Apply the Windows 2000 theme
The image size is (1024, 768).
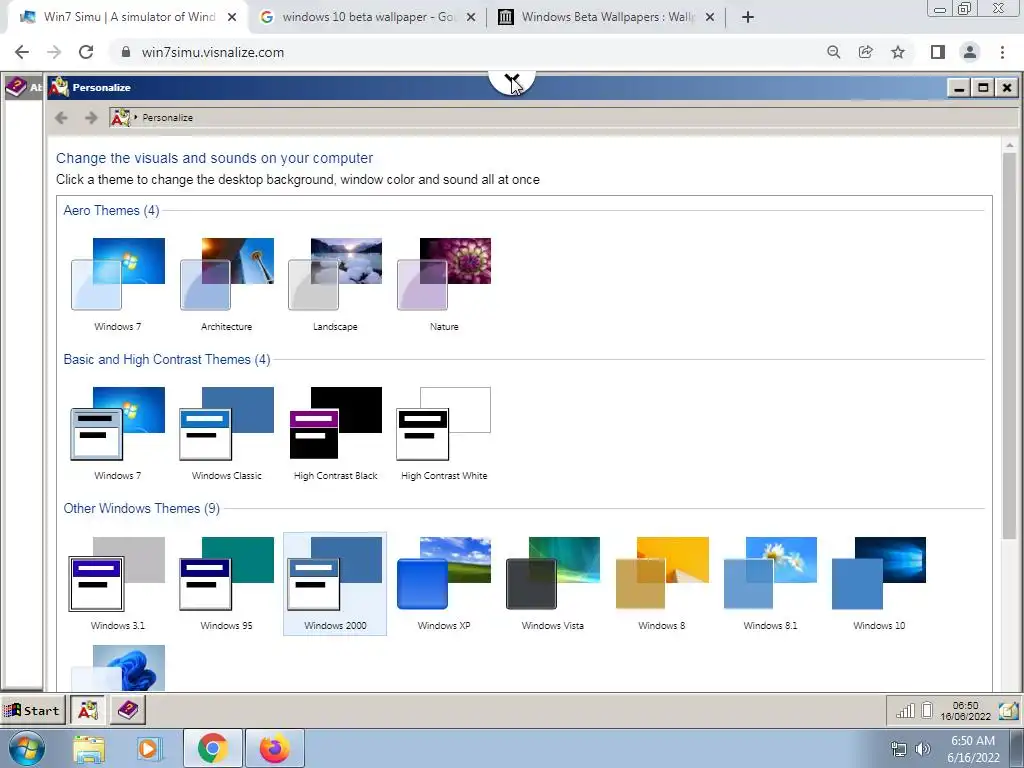(x=335, y=583)
